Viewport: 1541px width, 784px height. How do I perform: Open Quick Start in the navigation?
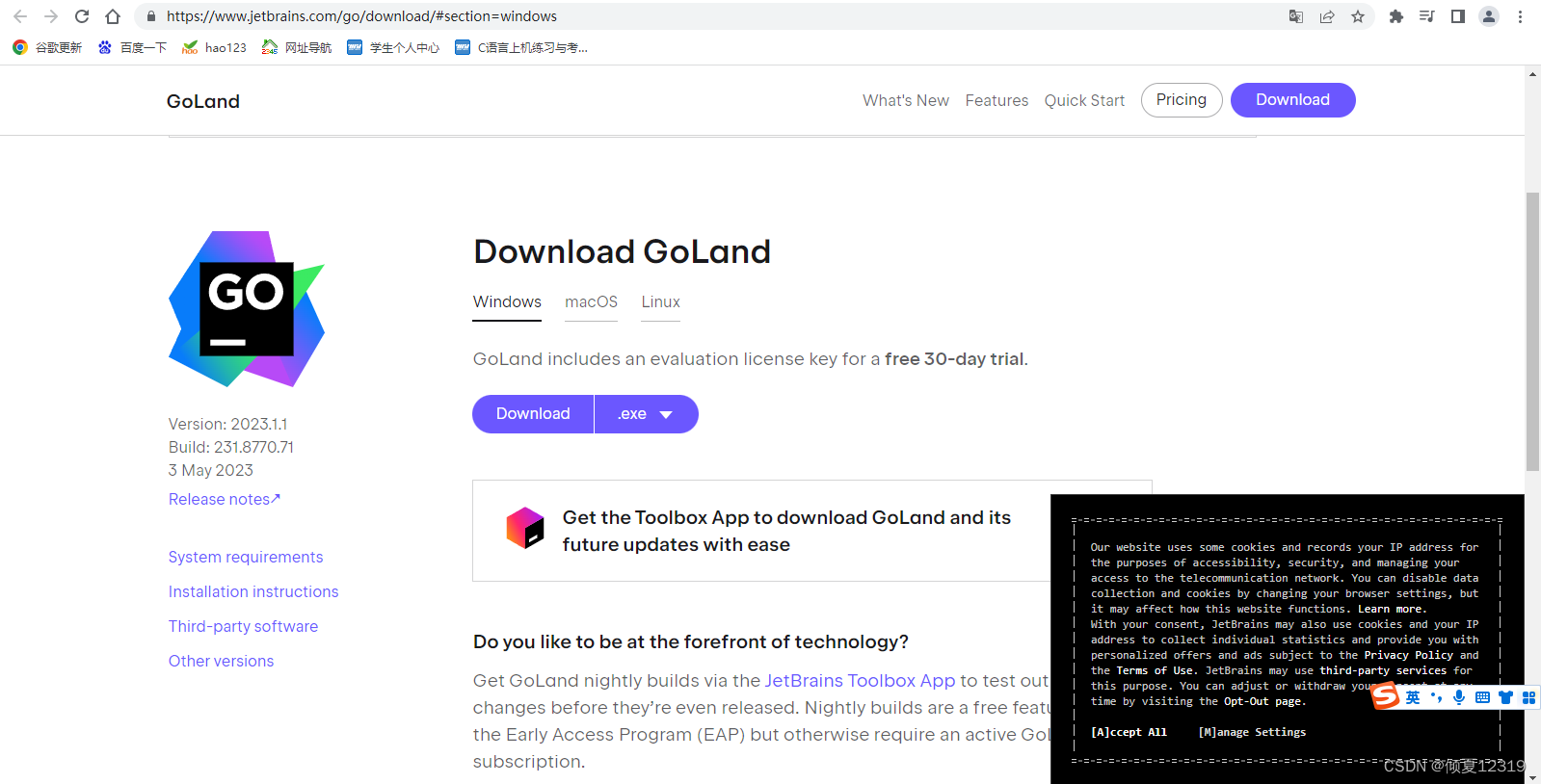pos(1084,100)
